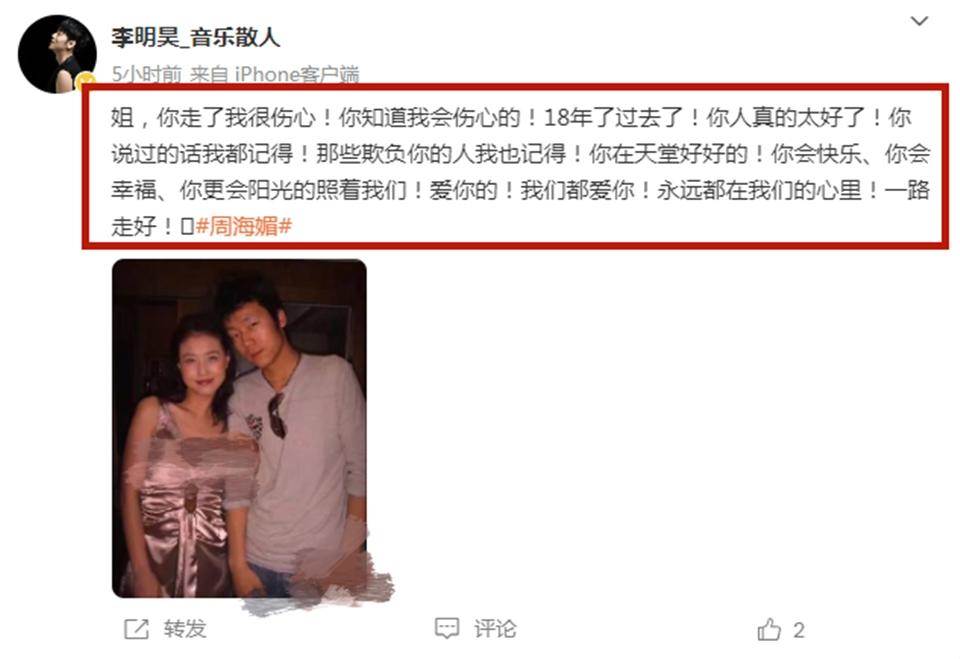The image size is (960, 659).
Task: Click the post line starting 说过的话我都记得
Action: [520, 153]
